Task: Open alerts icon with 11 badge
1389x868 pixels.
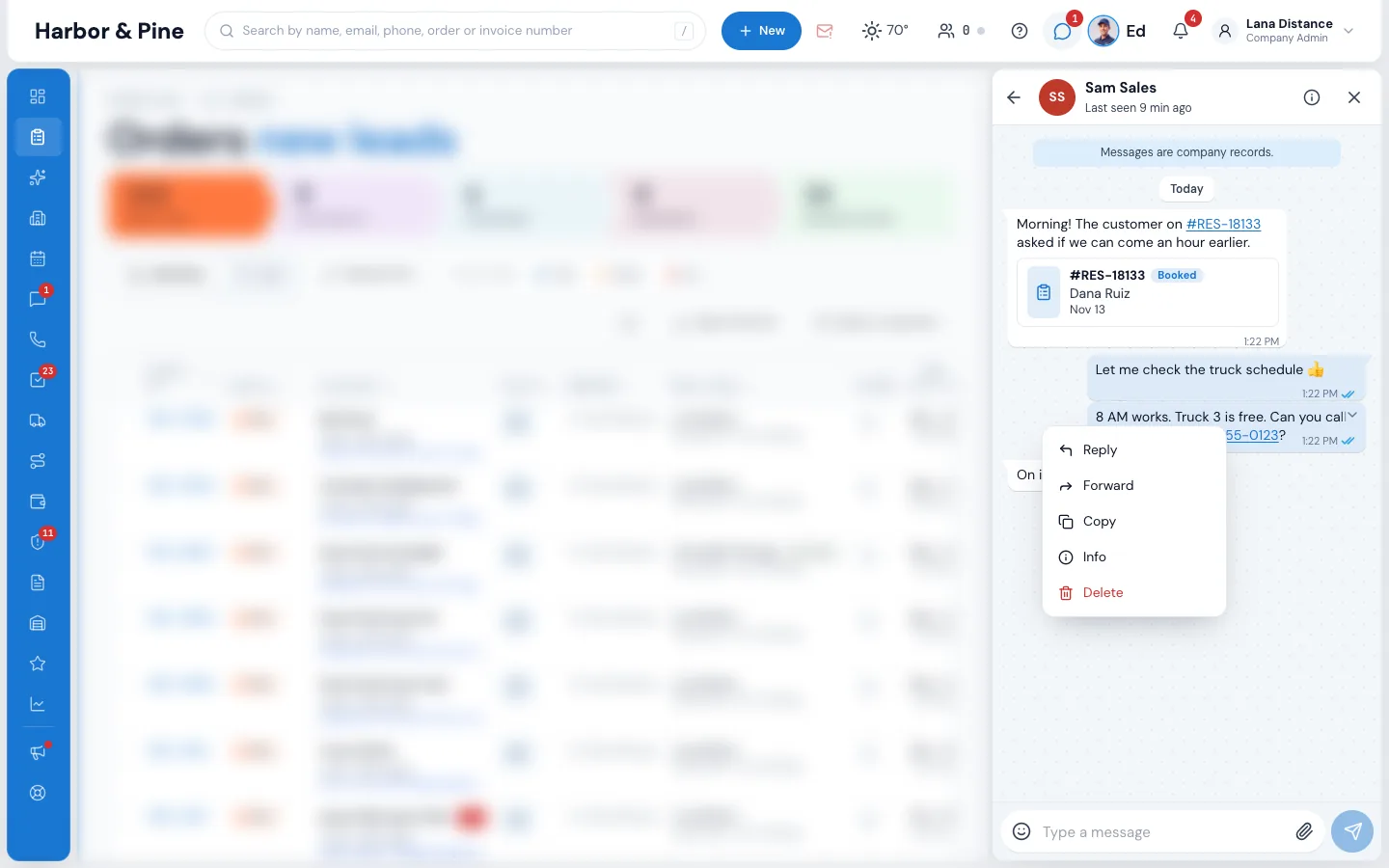Action: [x=38, y=542]
